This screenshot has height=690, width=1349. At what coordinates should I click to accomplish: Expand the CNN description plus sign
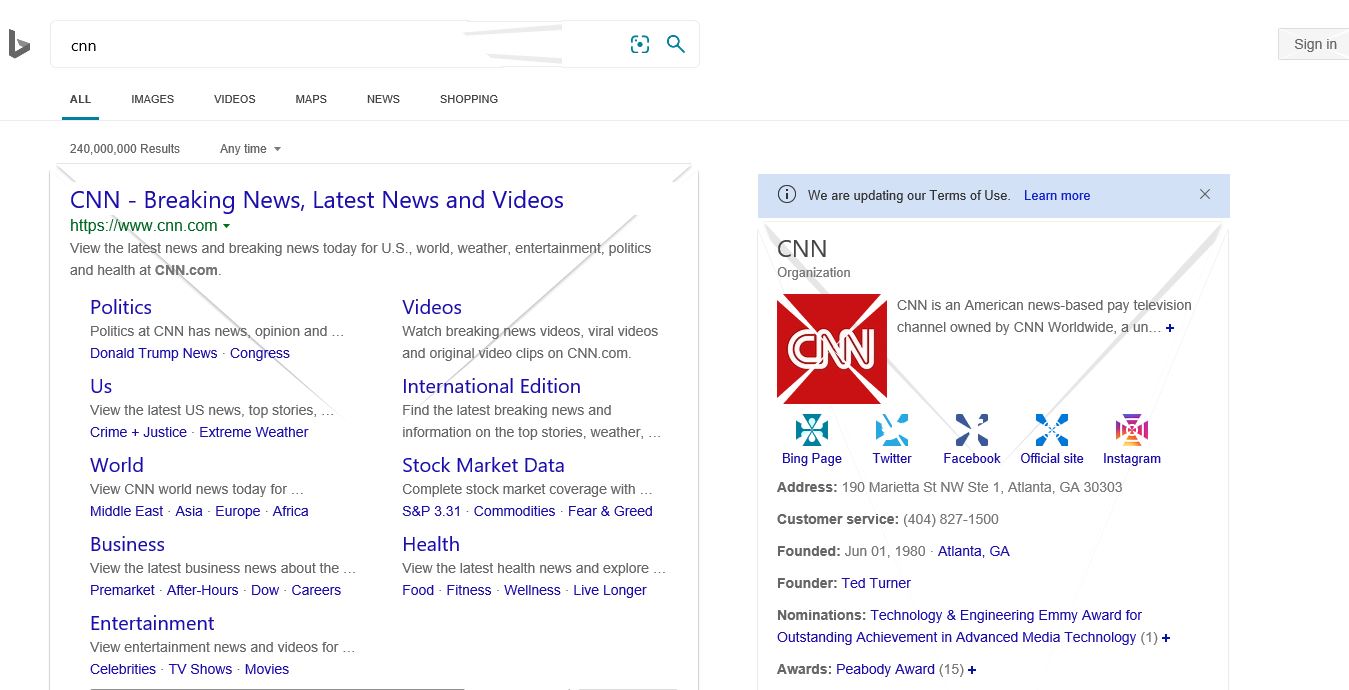click(1170, 328)
